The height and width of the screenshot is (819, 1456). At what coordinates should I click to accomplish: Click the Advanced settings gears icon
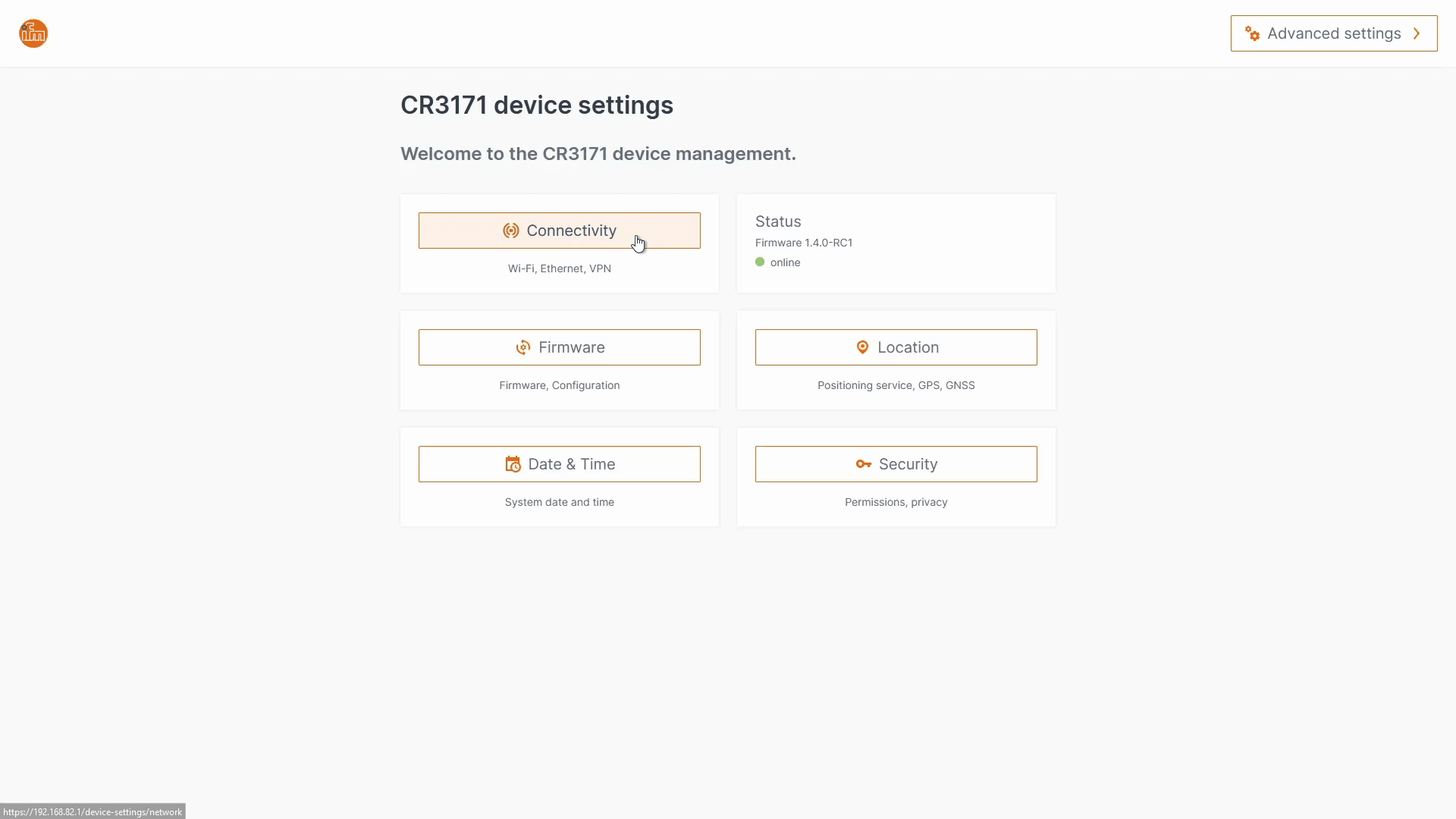1252,33
